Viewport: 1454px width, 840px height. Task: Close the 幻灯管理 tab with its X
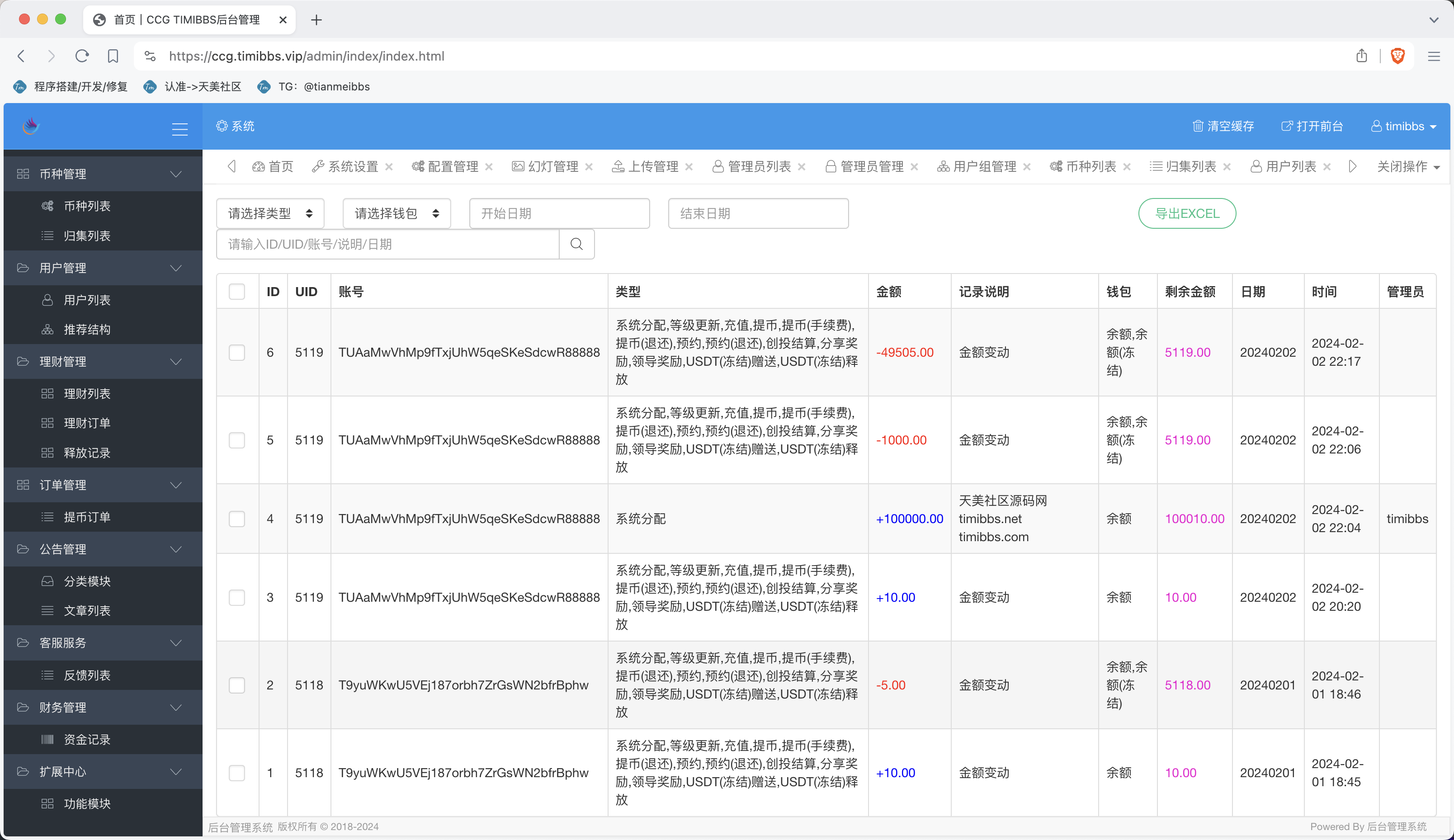pos(589,167)
